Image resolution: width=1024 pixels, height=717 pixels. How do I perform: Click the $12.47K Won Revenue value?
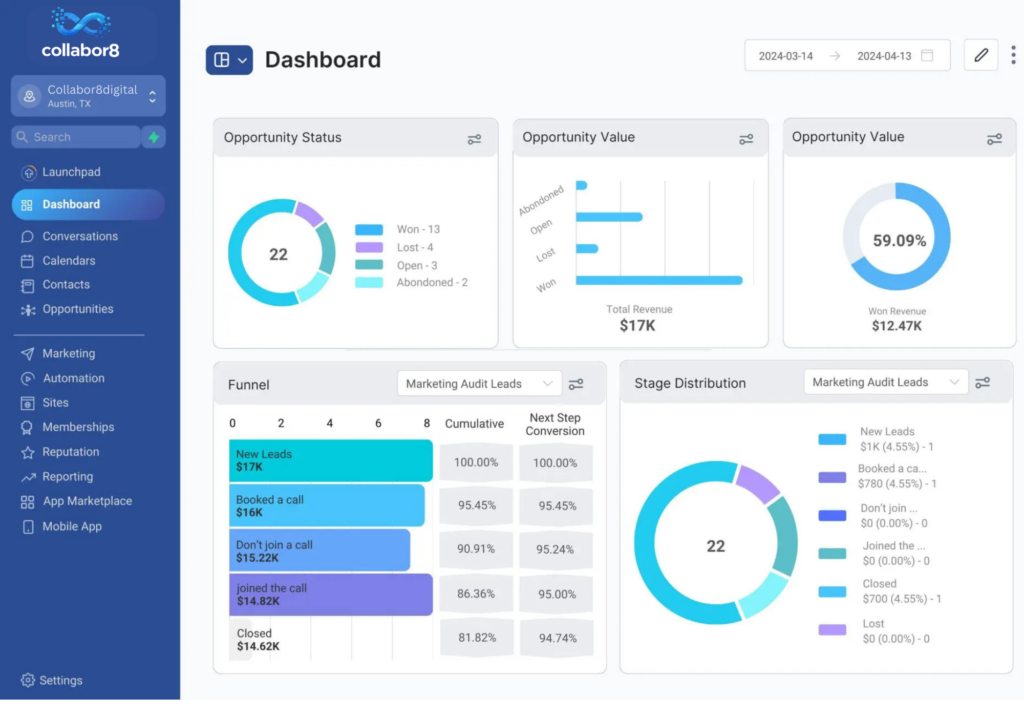(897, 326)
